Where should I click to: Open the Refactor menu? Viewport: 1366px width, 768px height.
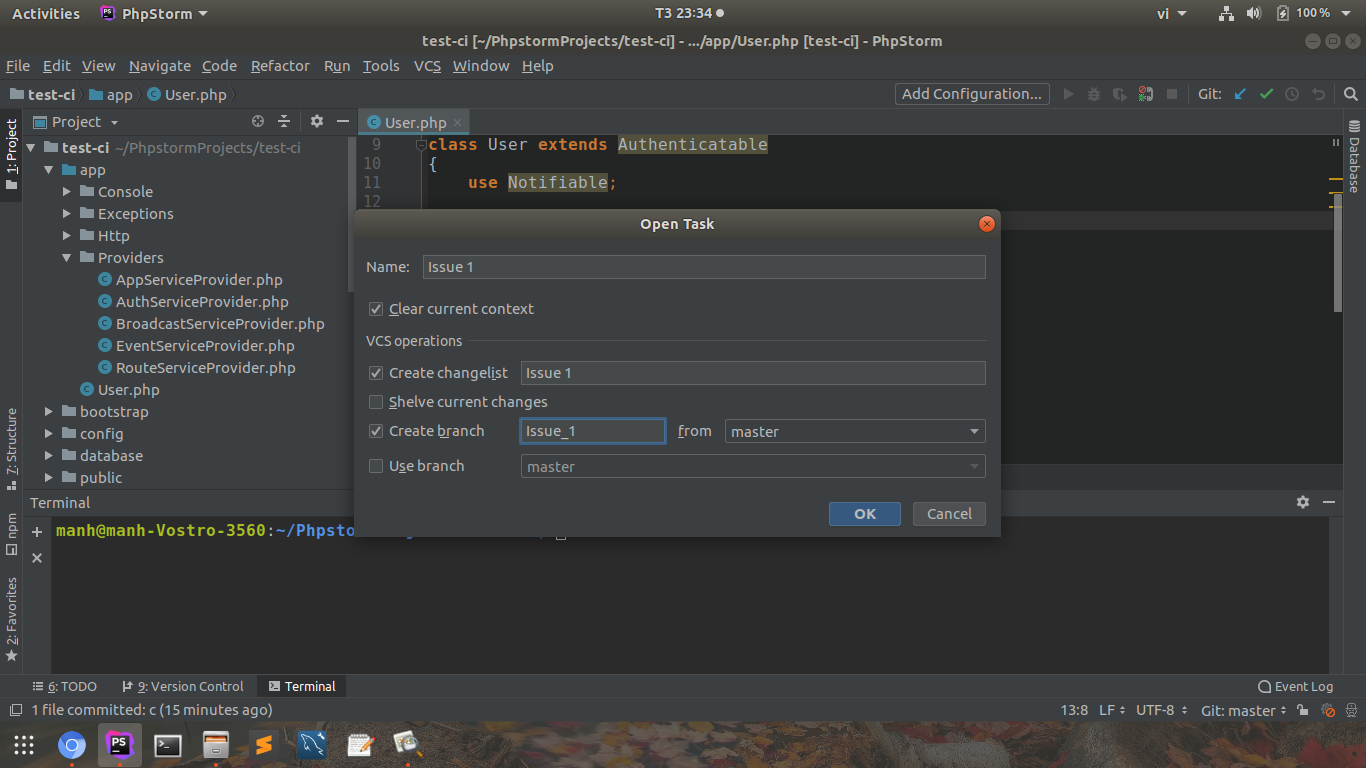pos(280,66)
